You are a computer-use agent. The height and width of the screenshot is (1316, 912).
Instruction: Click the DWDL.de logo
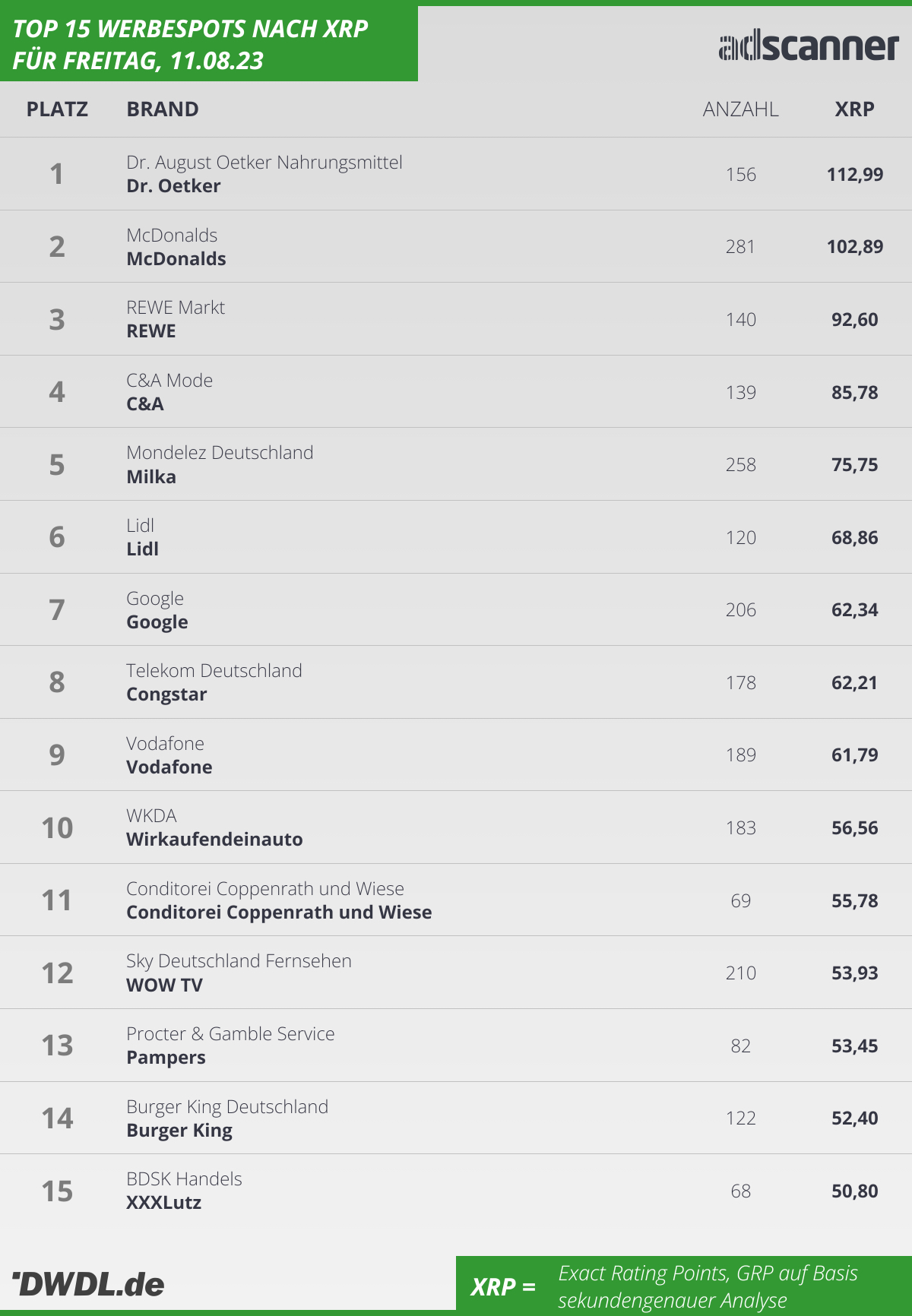(x=88, y=1284)
